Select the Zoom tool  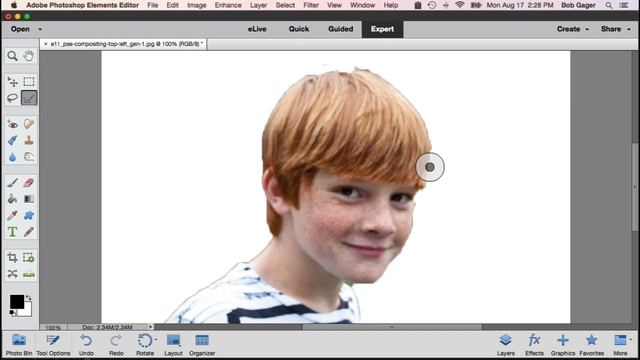tap(12, 56)
